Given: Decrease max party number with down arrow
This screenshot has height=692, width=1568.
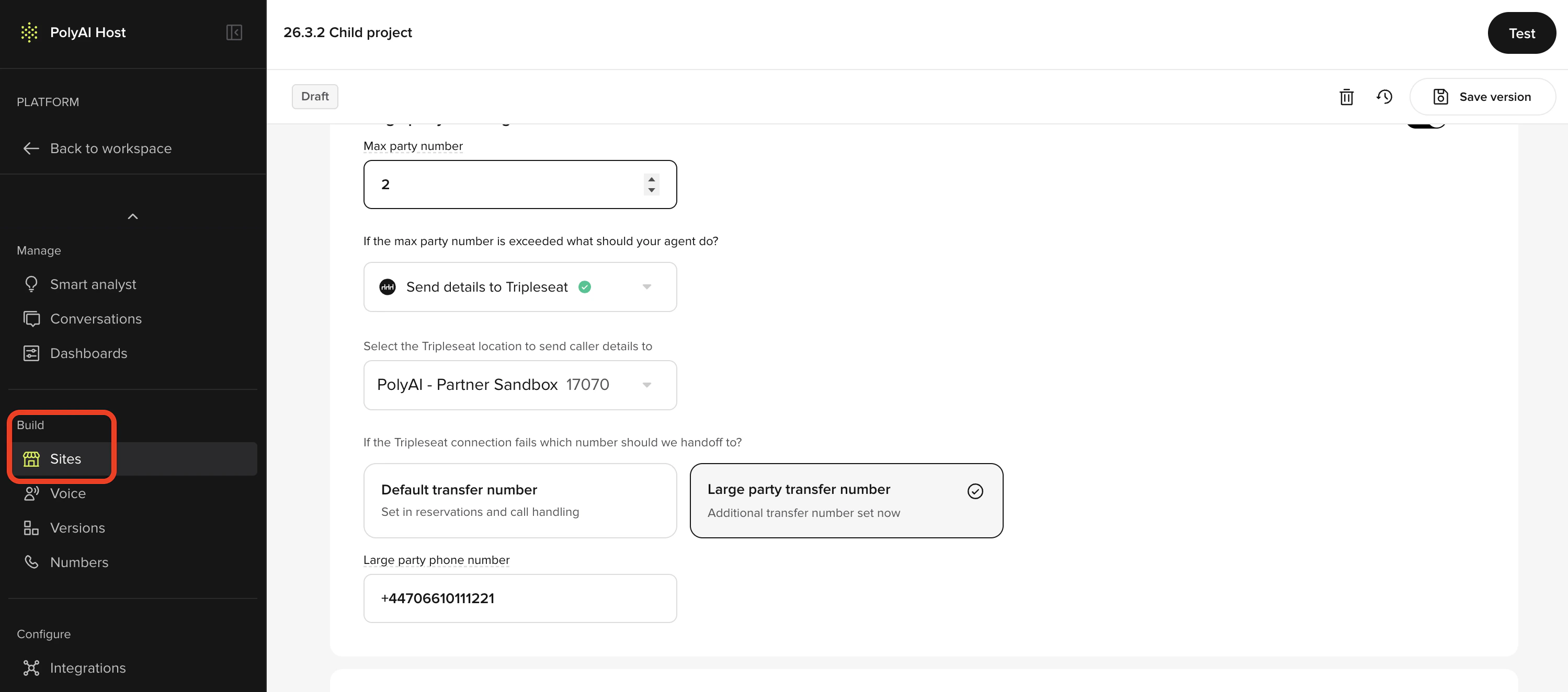Looking at the screenshot, I should coord(651,190).
